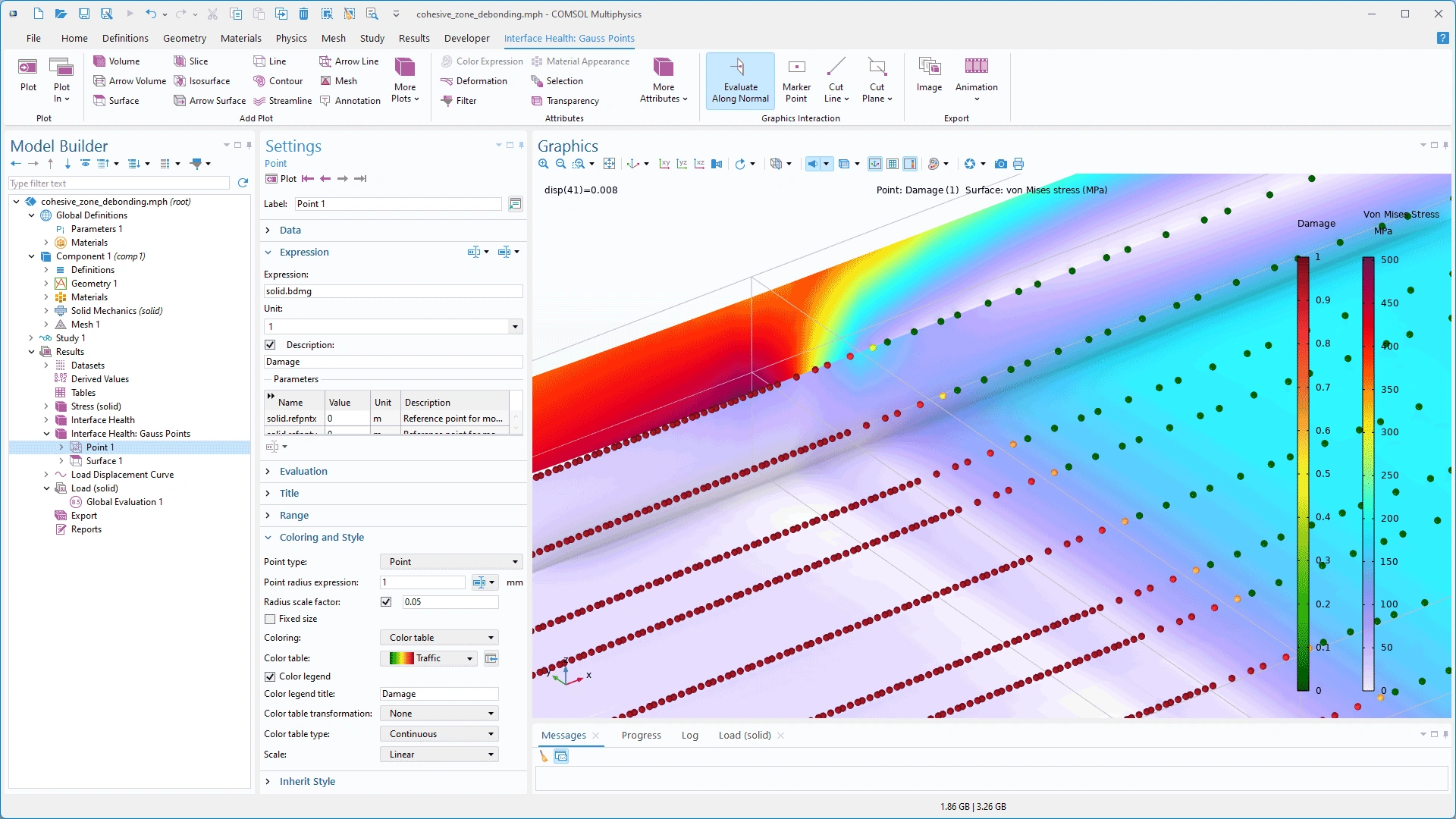Click zoom in icon in Graphics toolbar

tap(543, 164)
